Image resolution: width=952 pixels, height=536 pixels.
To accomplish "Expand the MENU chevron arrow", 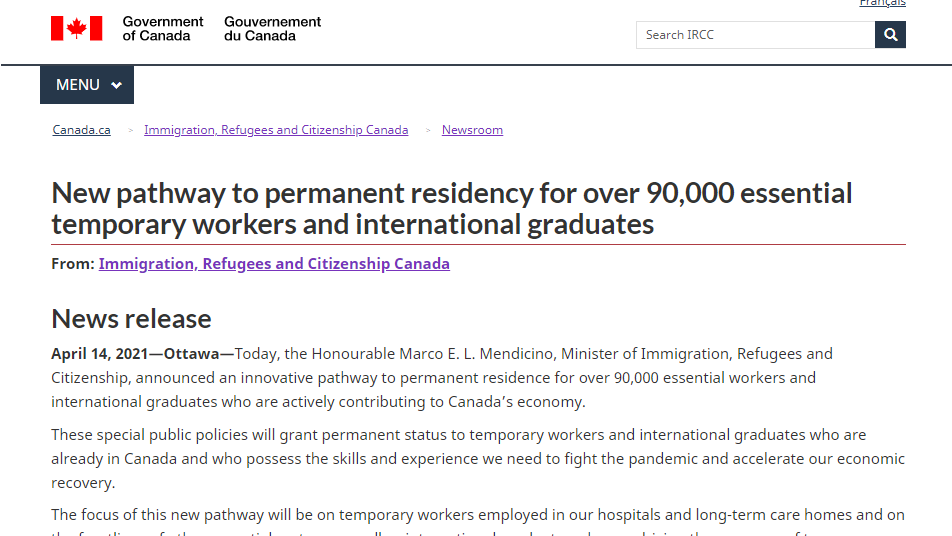I will pos(117,86).
